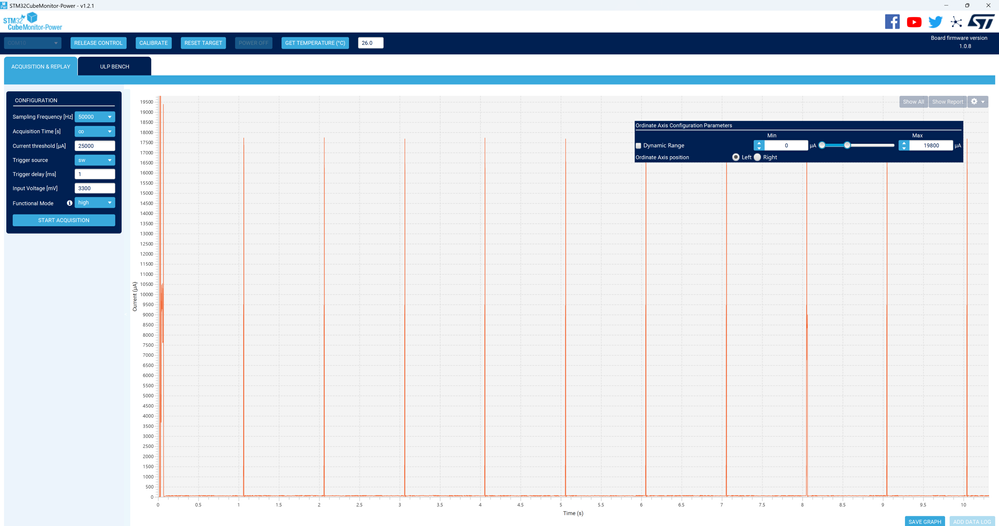
Task: Click the Input Voltage input field
Action: click(95, 188)
